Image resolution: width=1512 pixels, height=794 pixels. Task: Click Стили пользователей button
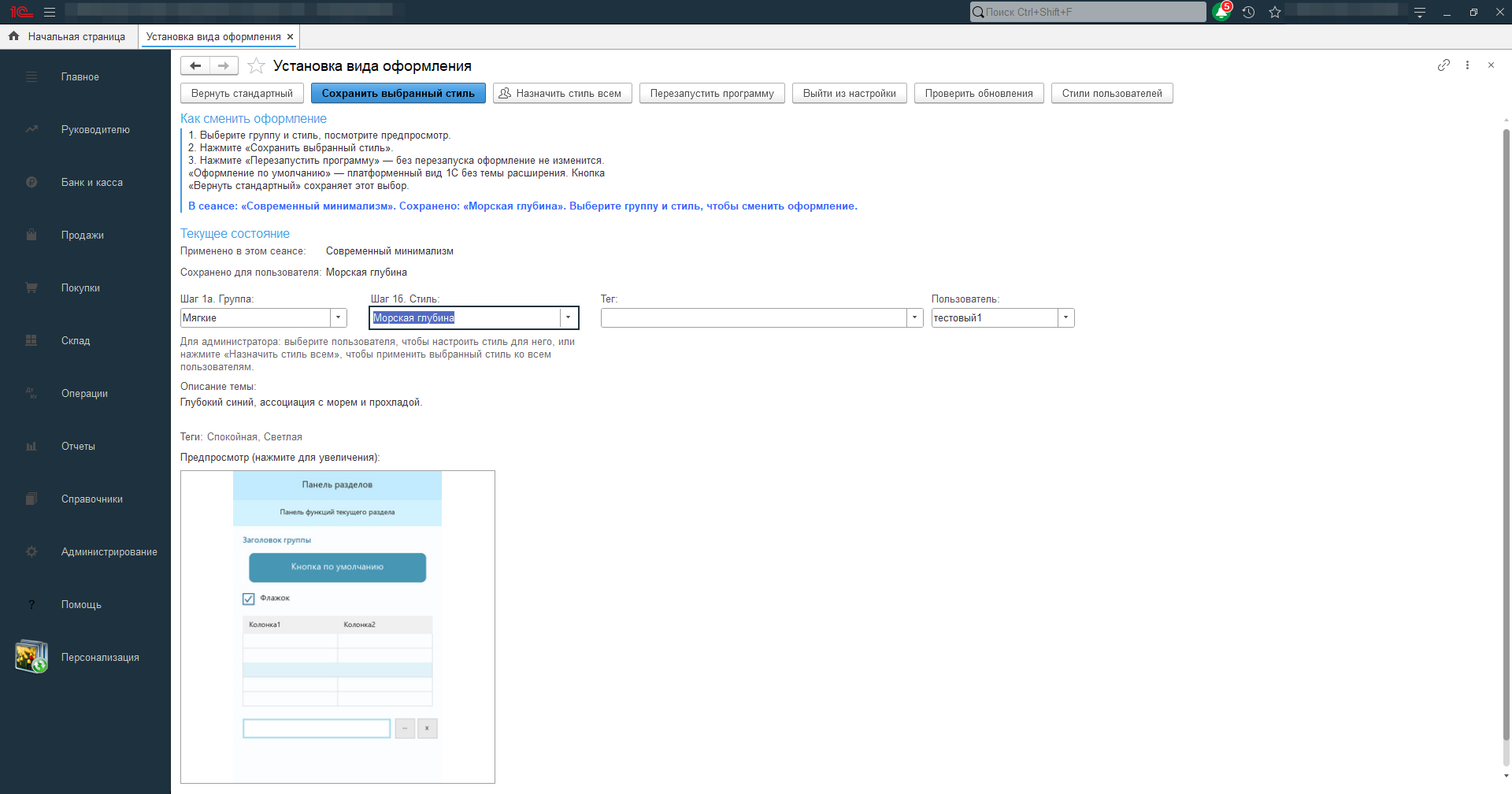coord(1112,94)
